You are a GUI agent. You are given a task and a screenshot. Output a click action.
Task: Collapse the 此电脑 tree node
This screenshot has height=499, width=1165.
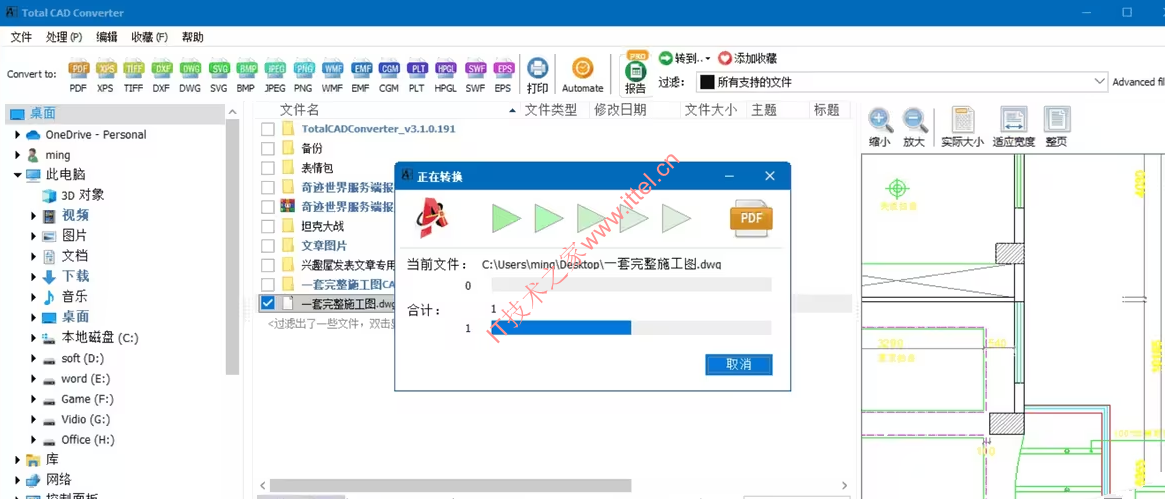17,175
